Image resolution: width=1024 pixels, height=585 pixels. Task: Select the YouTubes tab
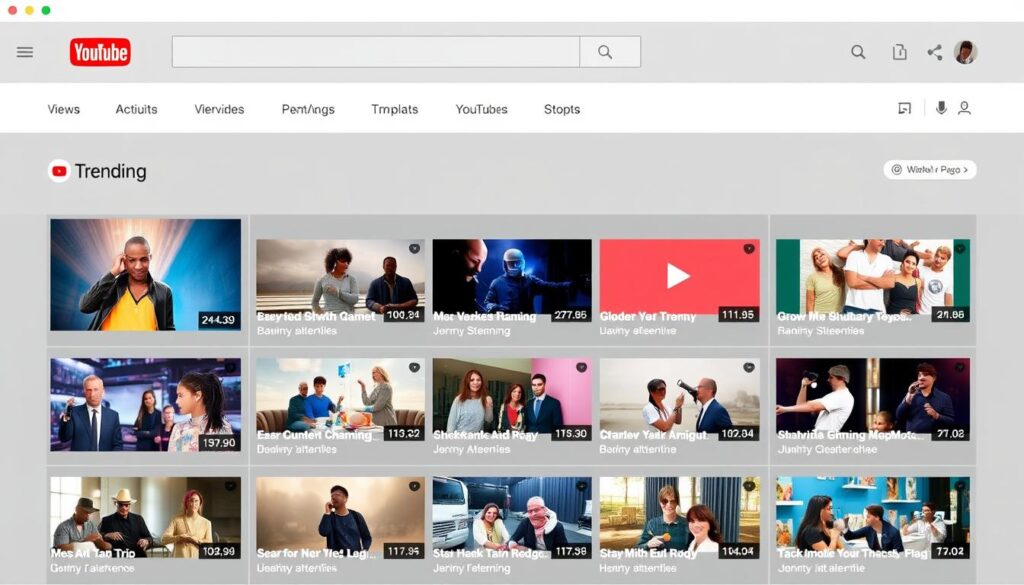(x=481, y=109)
